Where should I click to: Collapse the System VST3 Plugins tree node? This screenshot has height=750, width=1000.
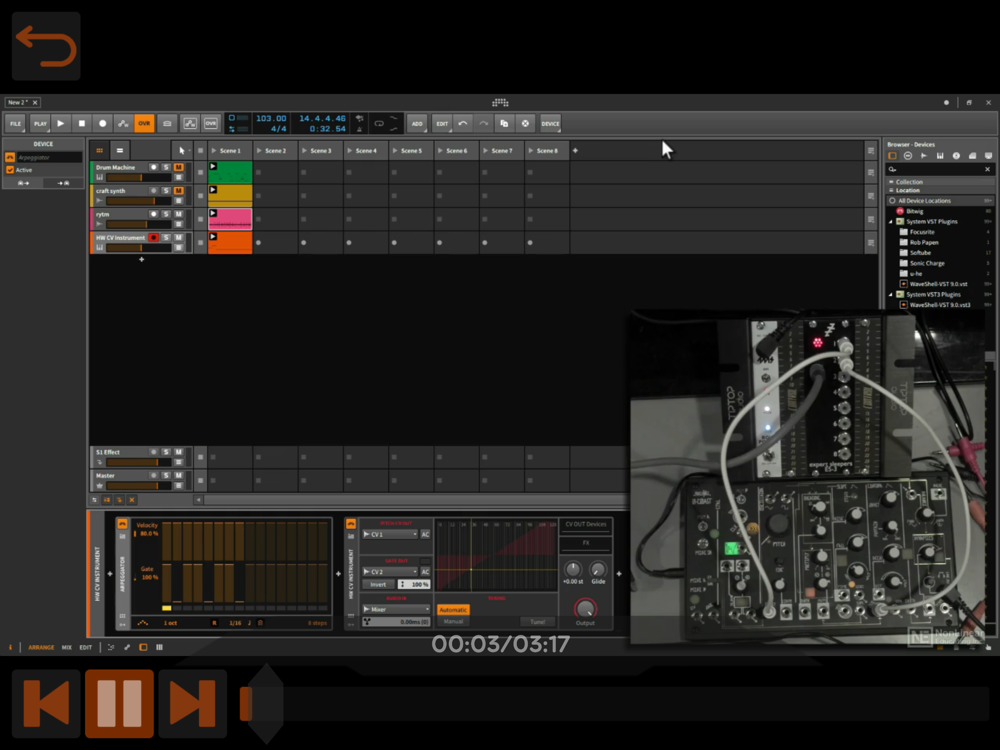[892, 294]
